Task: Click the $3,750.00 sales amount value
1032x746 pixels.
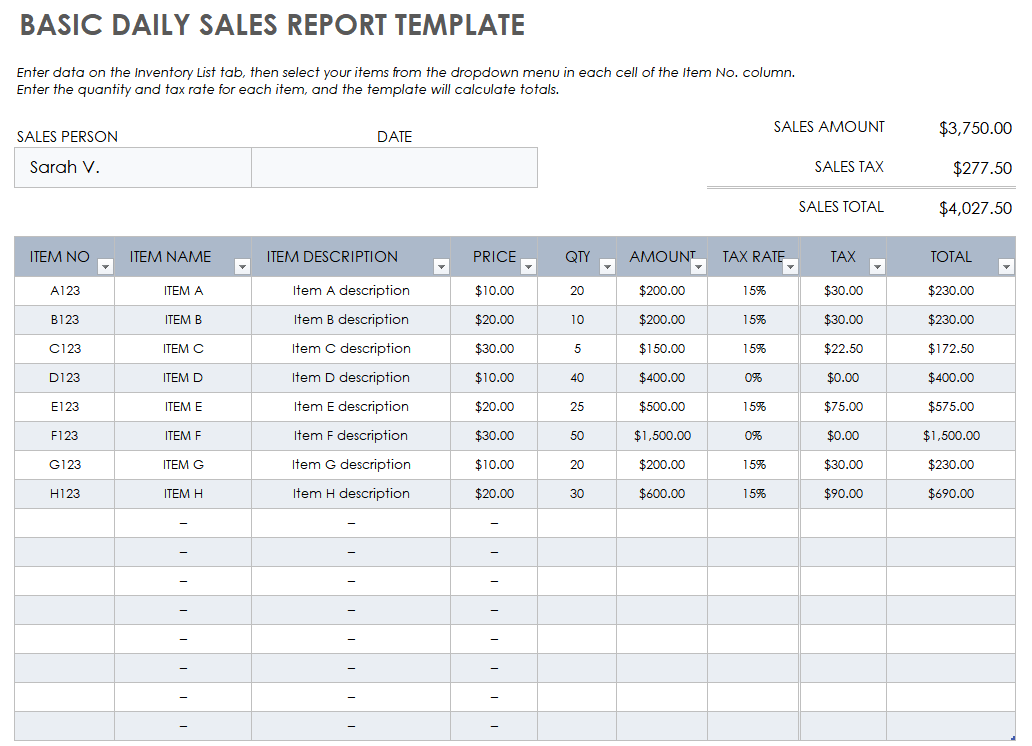Action: [x=975, y=129]
